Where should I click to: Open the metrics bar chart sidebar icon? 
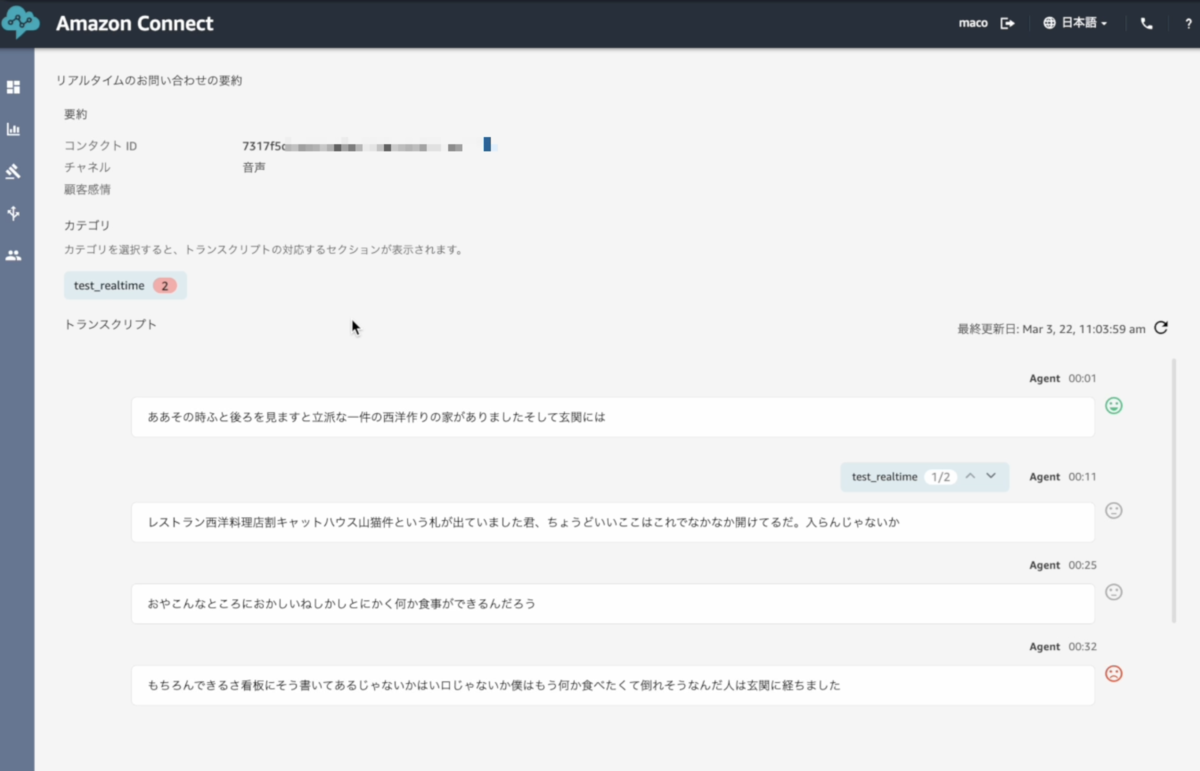coord(13,129)
